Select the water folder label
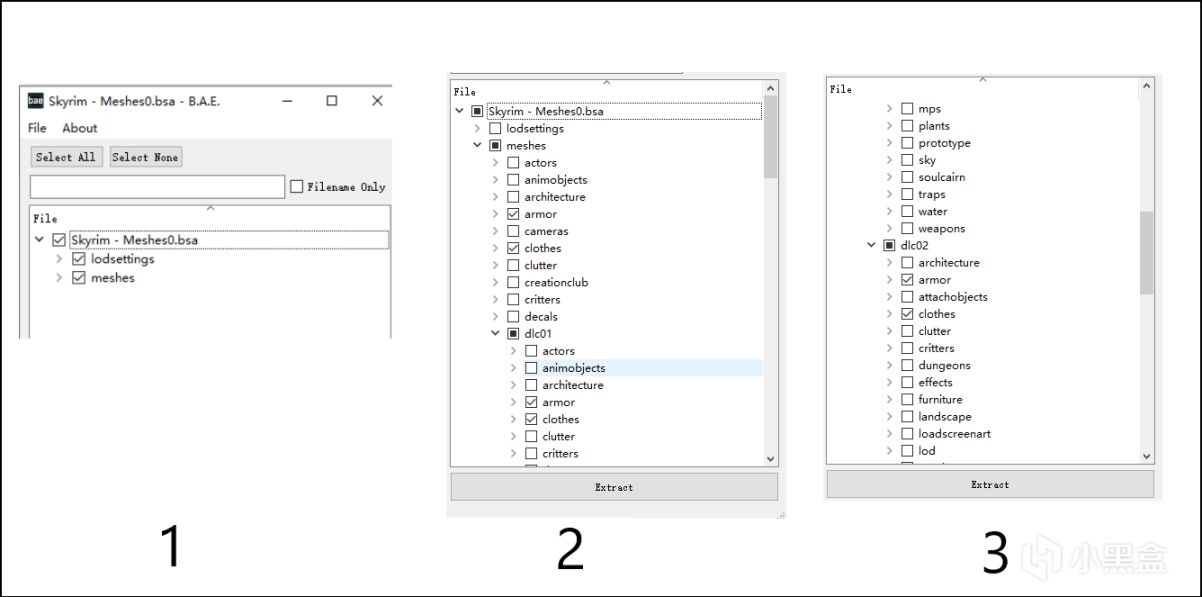 coord(933,211)
